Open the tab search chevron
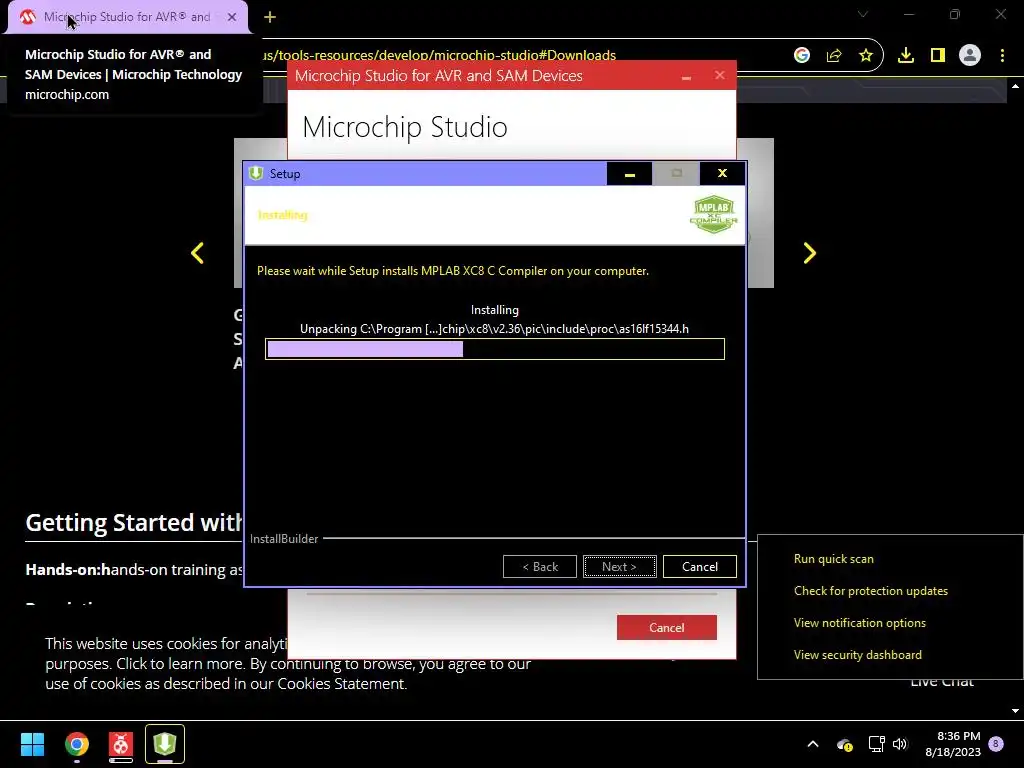 tap(863, 14)
